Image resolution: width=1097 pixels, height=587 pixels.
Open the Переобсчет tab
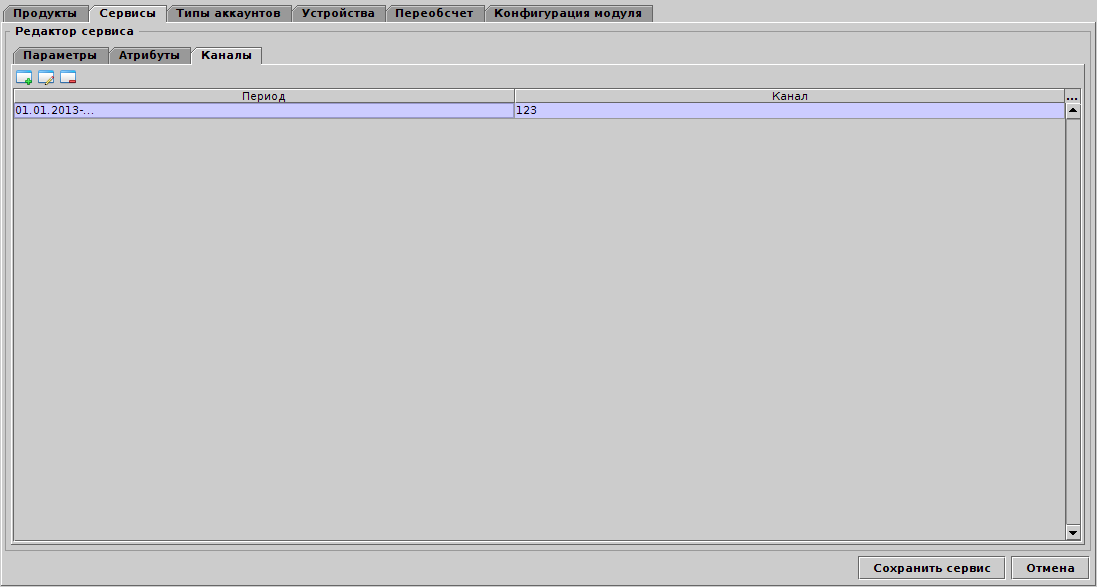click(435, 14)
